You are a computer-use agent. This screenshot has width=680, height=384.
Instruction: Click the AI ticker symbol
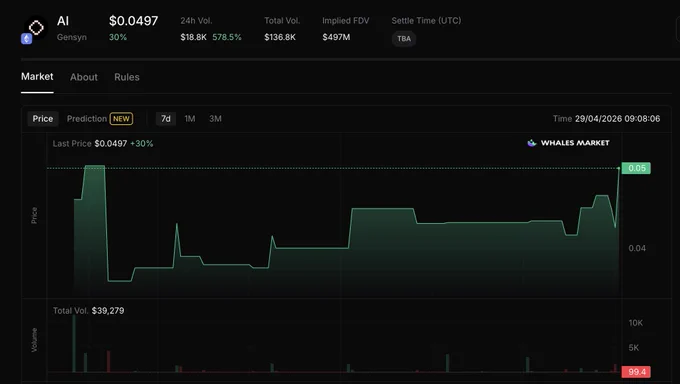[63, 21]
